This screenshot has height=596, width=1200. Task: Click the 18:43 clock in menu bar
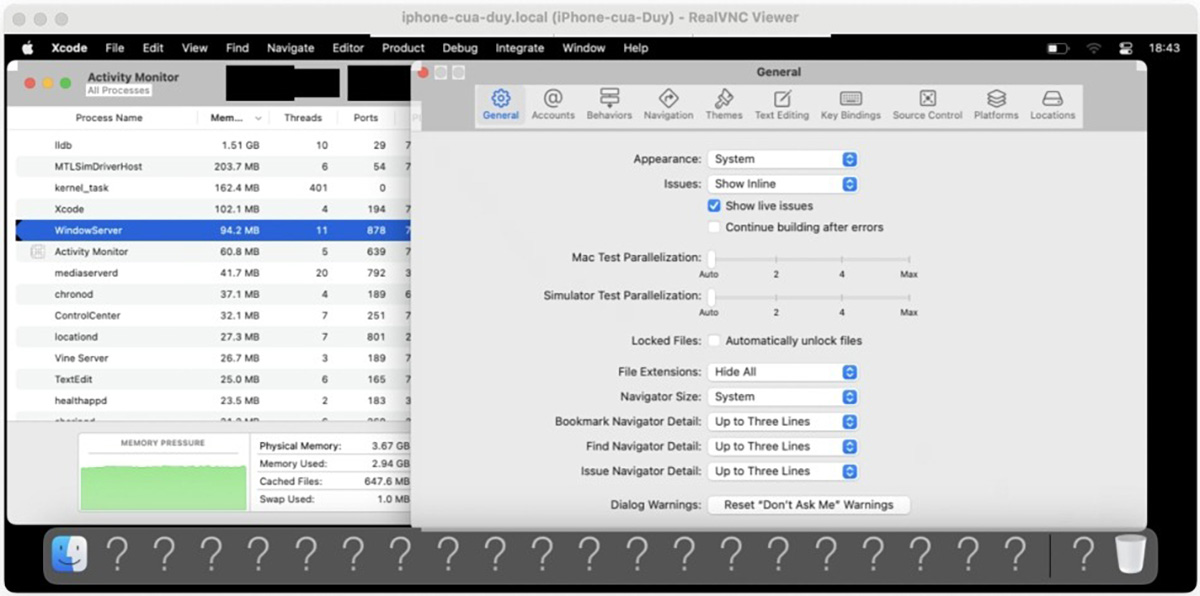point(1164,48)
